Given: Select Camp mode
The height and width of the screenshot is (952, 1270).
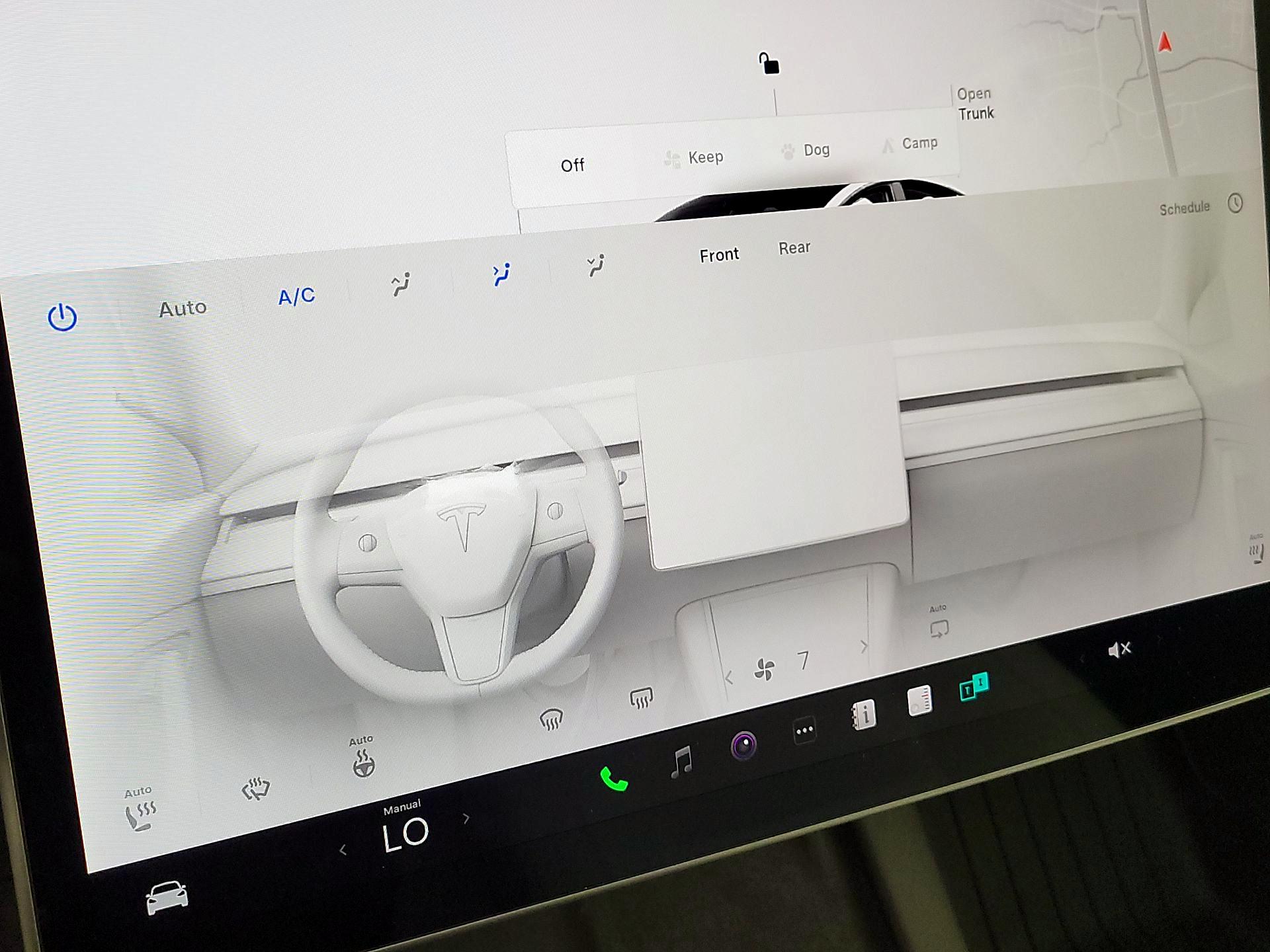Looking at the screenshot, I should (x=910, y=143).
